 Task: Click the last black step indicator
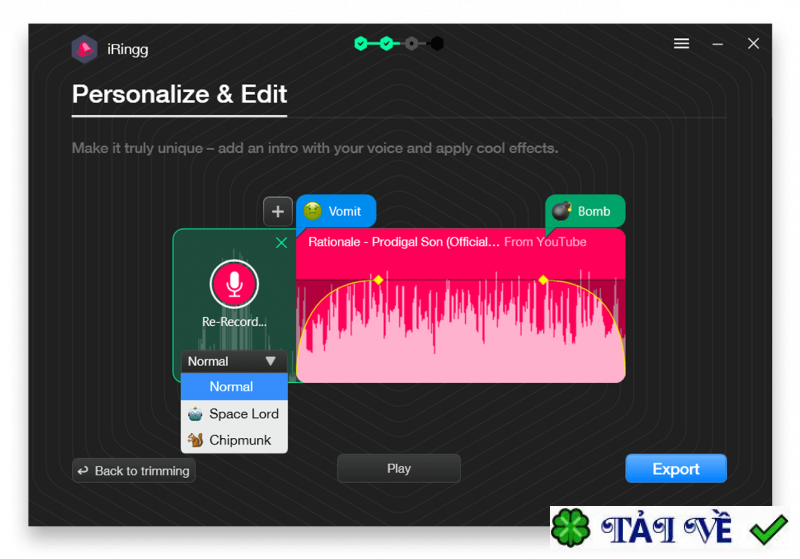pyautogui.click(x=437, y=44)
